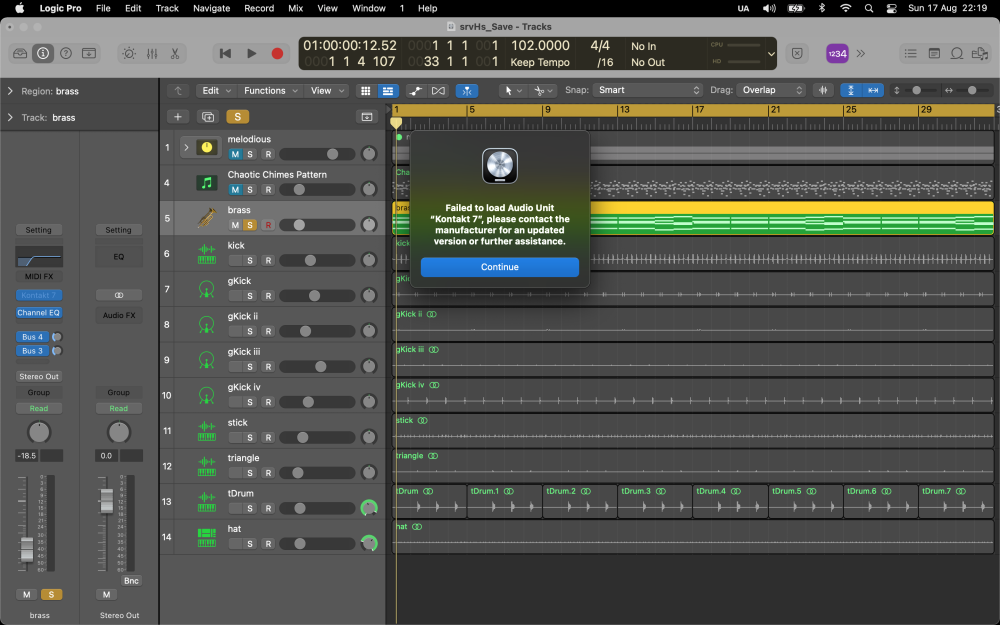This screenshot has height=625, width=1000.
Task: Click the Go to Beginning transport button
Action: pos(225,54)
